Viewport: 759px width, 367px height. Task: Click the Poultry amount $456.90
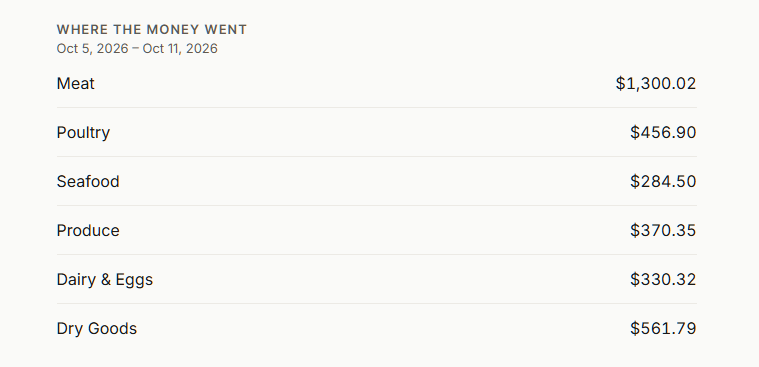[663, 132]
